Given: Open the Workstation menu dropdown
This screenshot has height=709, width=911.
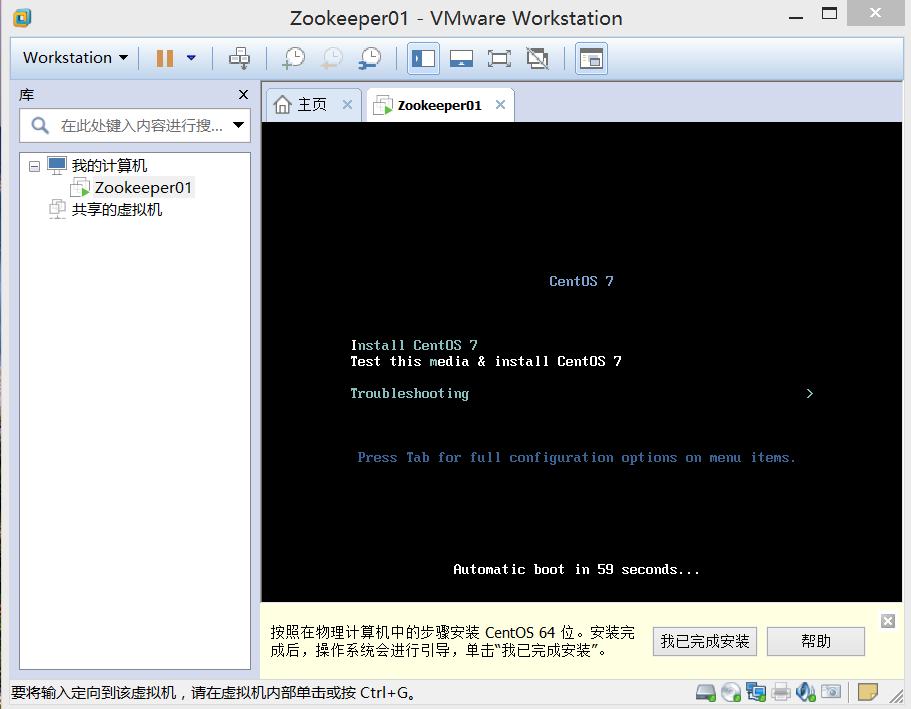Looking at the screenshot, I should [x=76, y=58].
